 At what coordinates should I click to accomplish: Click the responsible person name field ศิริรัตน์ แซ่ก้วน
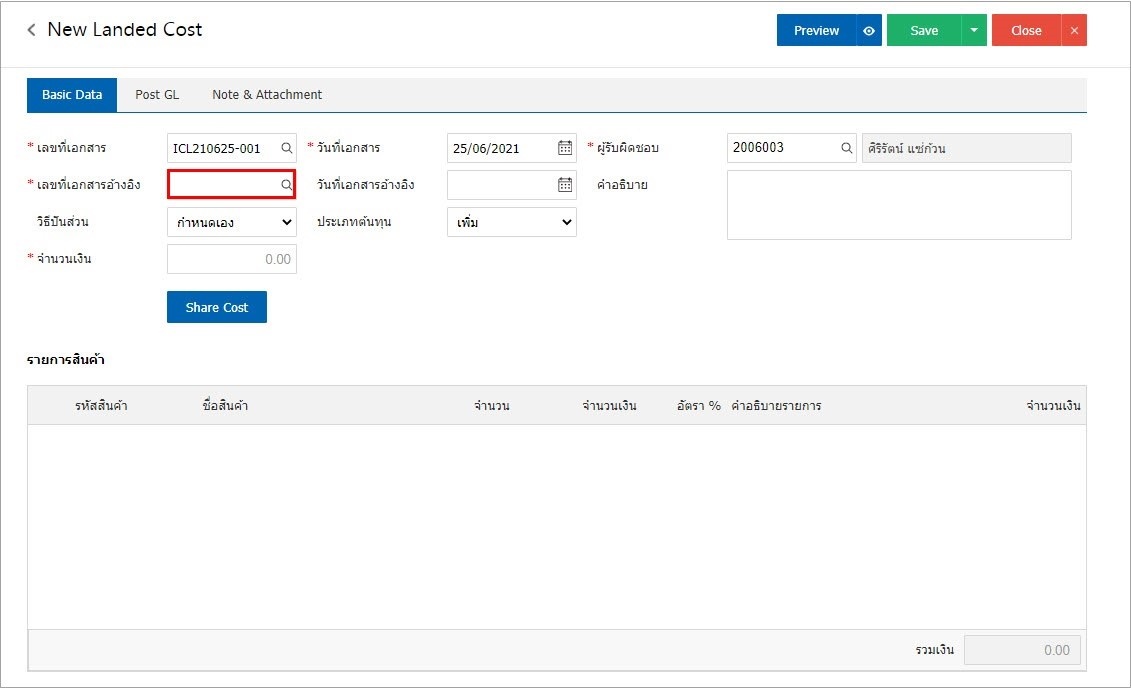[967, 148]
